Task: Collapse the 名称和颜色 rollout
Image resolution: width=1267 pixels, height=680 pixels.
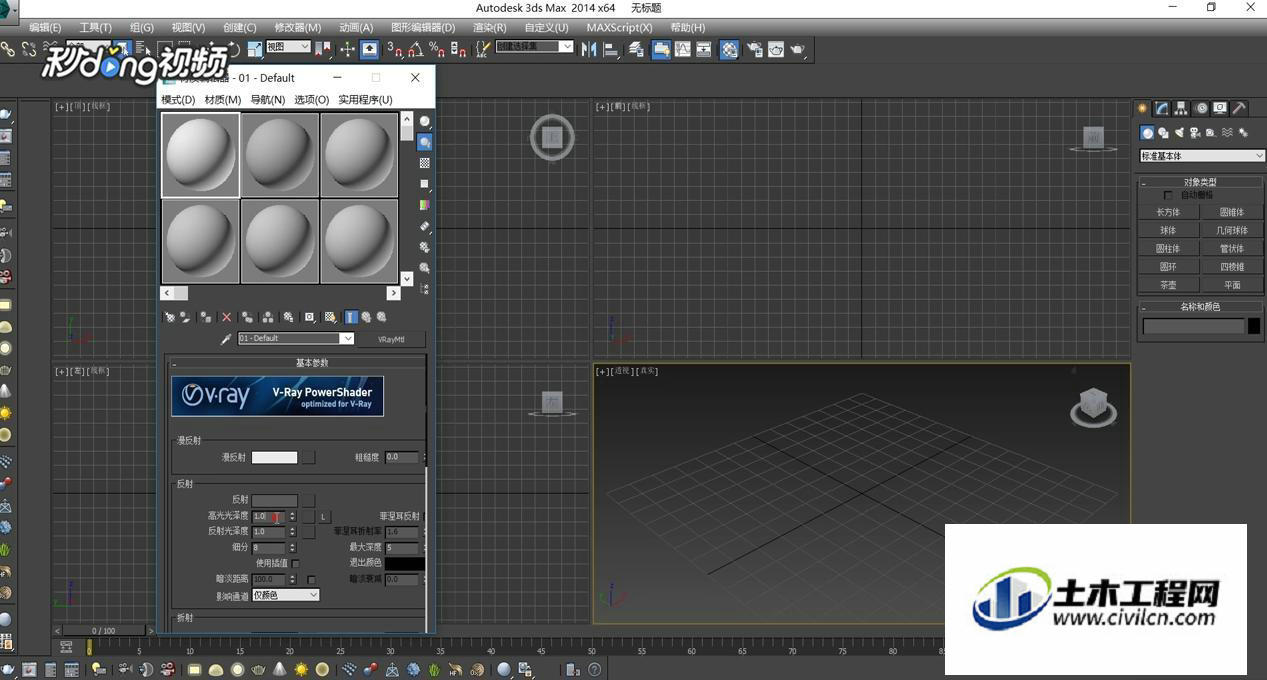Action: [x=1200, y=307]
